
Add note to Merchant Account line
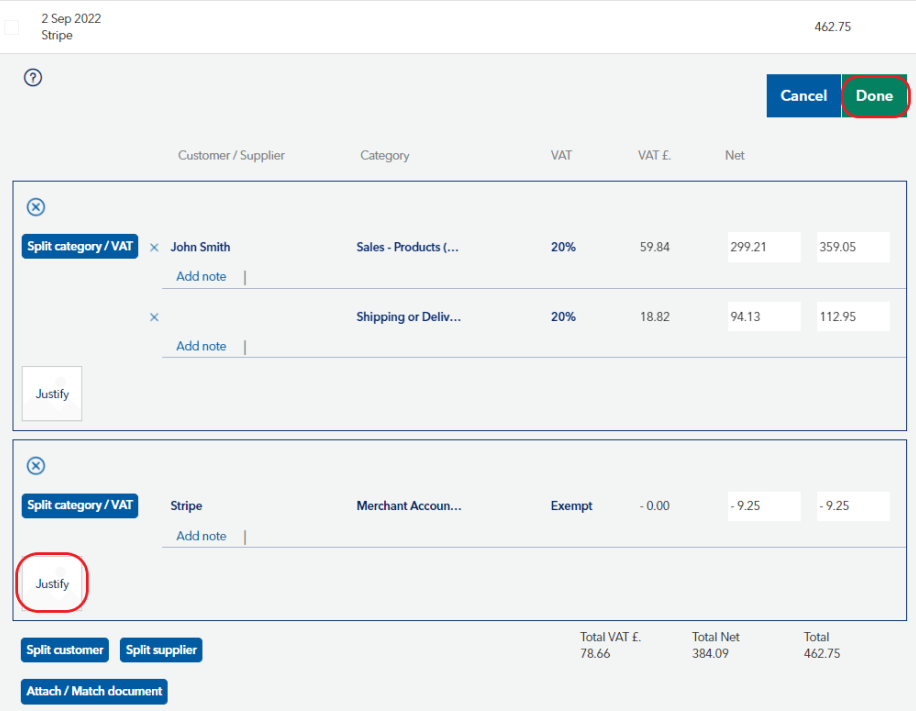tap(202, 536)
